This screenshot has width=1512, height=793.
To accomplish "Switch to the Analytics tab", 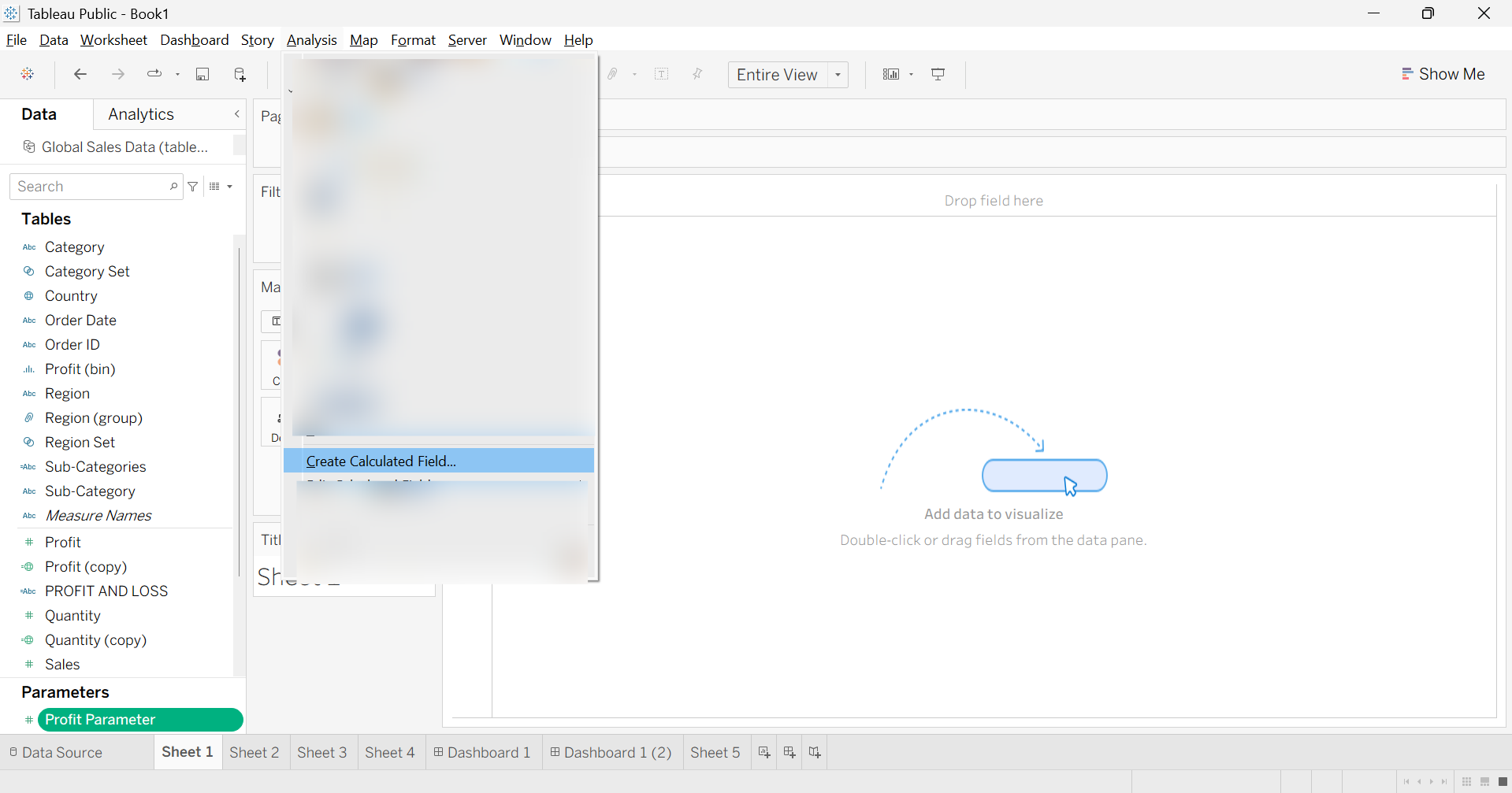I will (x=141, y=114).
